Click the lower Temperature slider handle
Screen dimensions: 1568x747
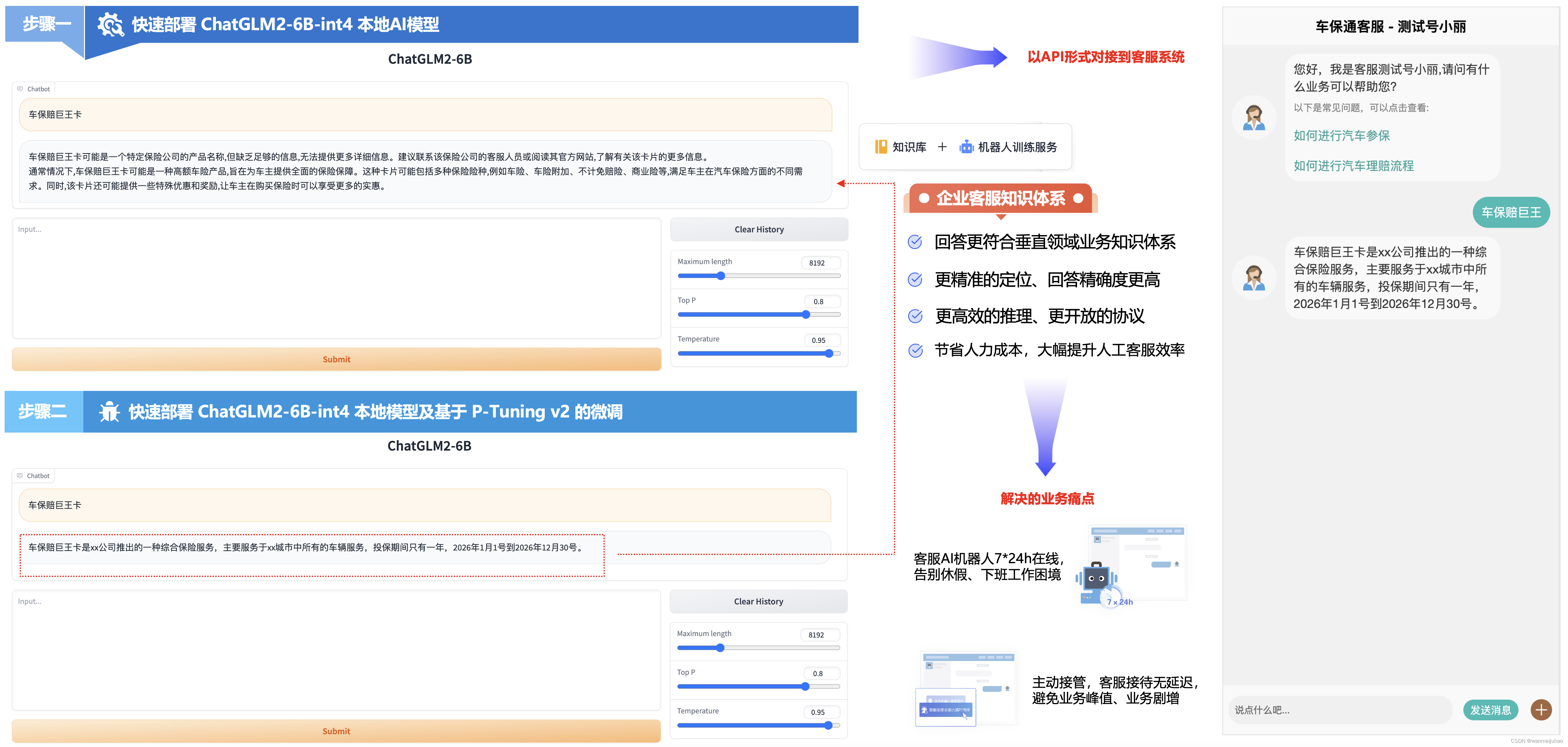coord(828,725)
